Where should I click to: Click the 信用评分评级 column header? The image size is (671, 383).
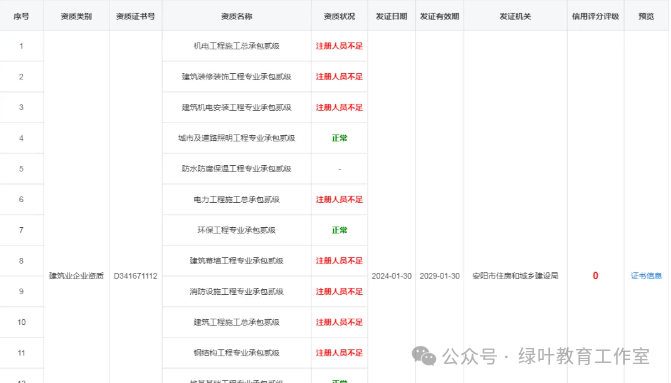tap(595, 16)
